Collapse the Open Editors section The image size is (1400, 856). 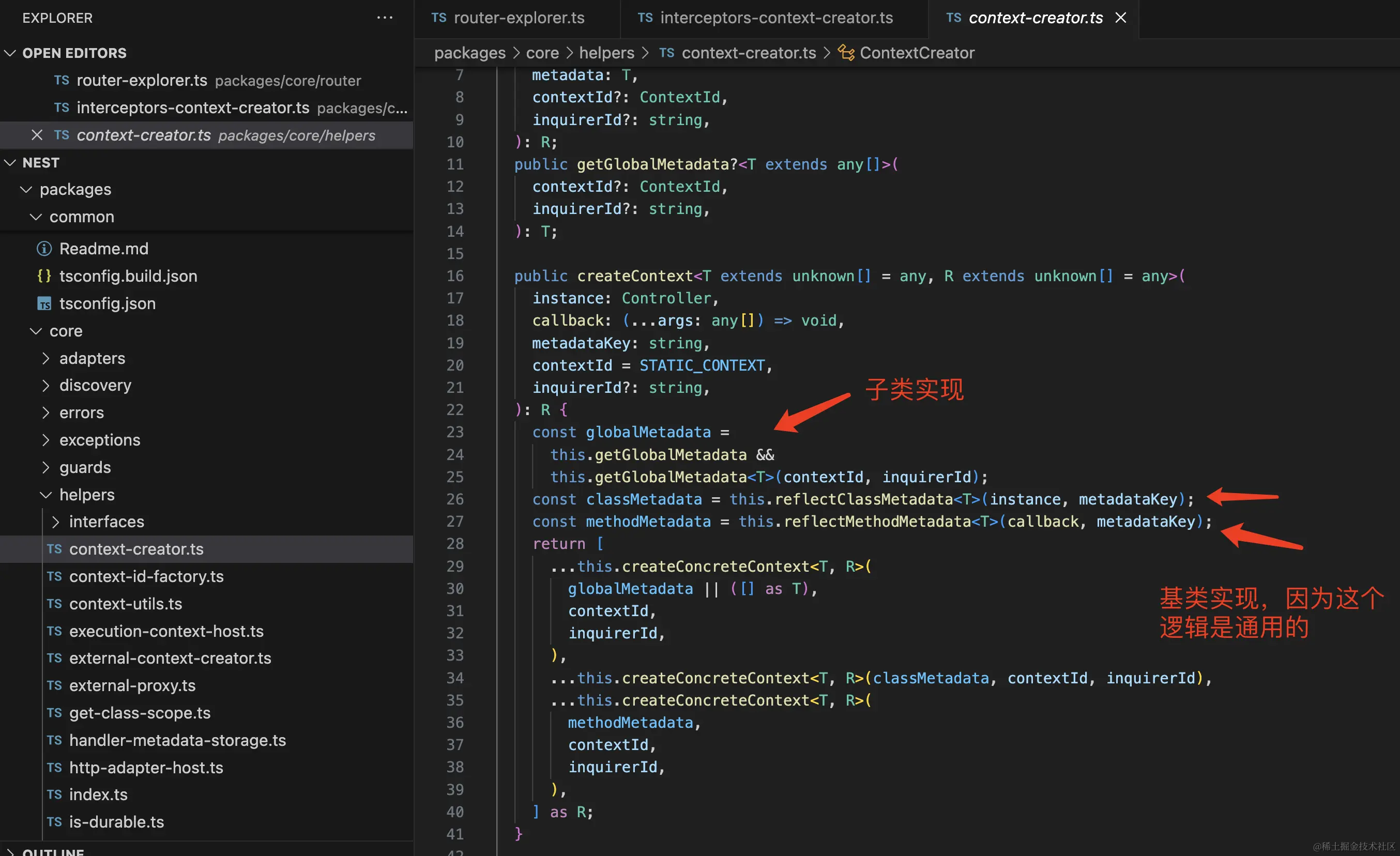10,53
